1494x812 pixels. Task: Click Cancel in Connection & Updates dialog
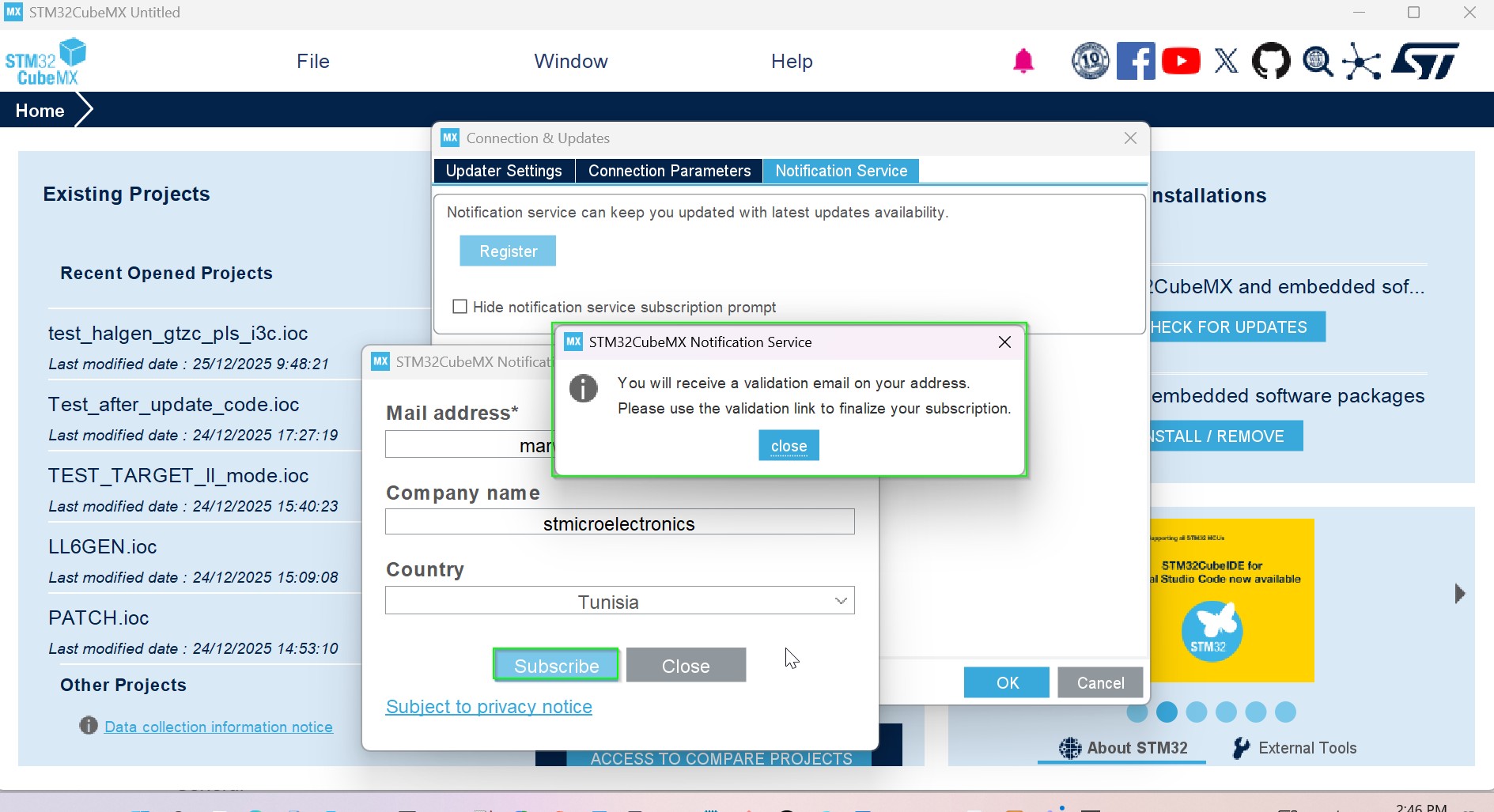[x=1100, y=682]
